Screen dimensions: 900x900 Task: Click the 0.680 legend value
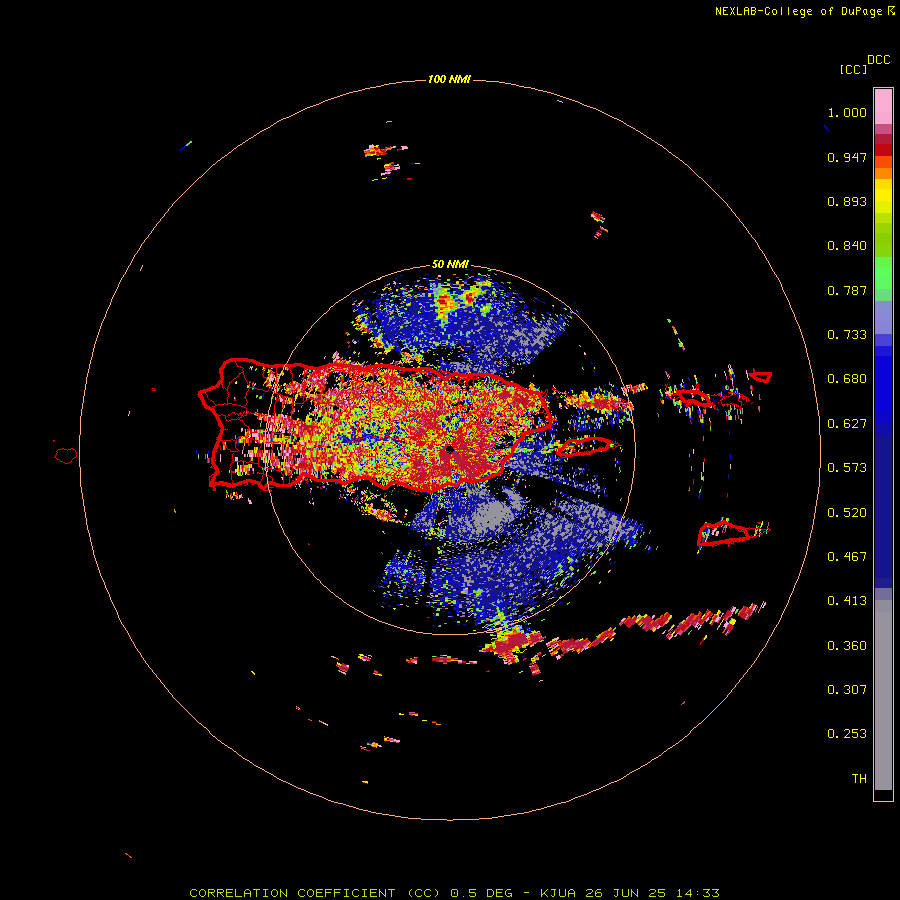(x=847, y=379)
